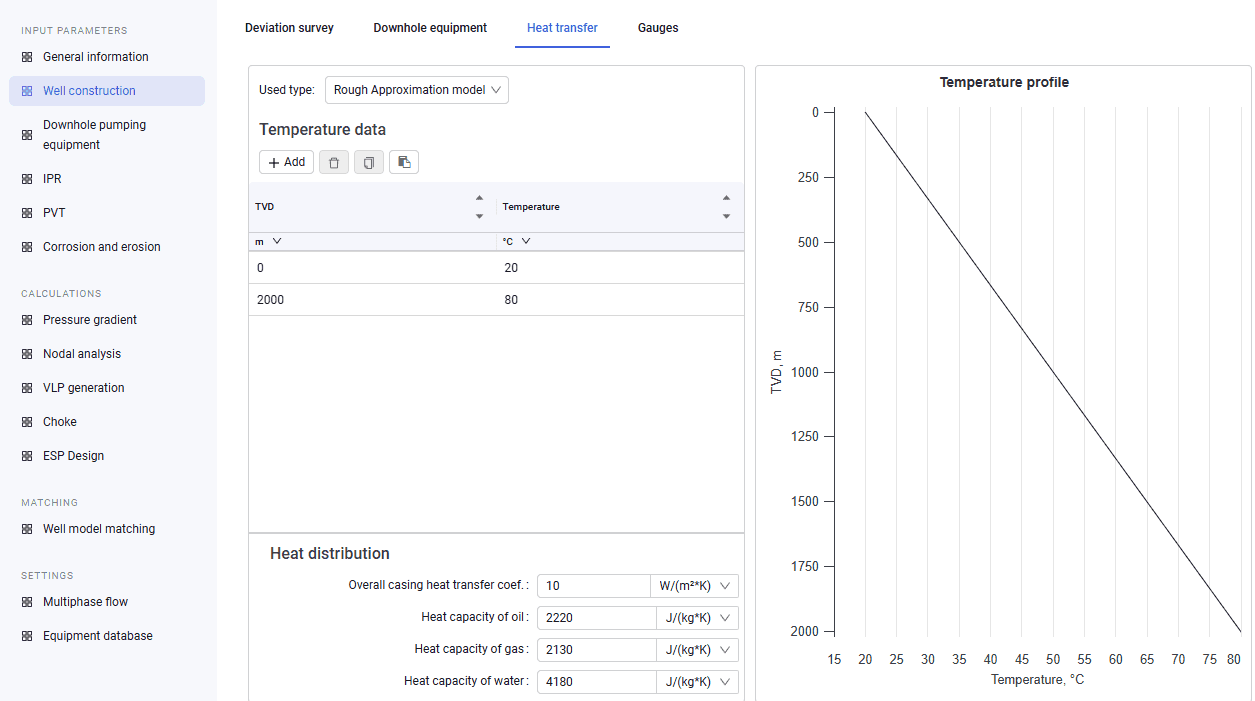The width and height of the screenshot is (1255, 701).
Task: Click the grid icon beside Corrosion and erosion
Action: [x=27, y=247]
